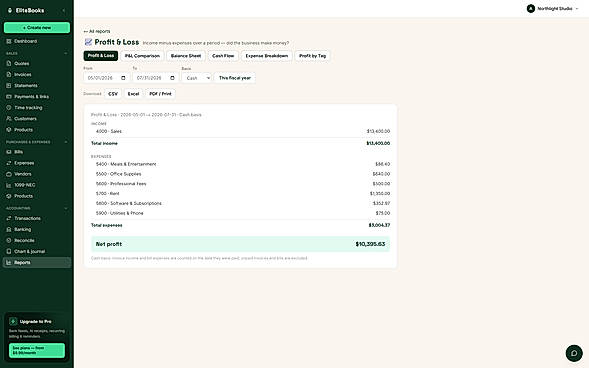Viewport: 589px width, 368px height.
Task: Click the Profit & Loss heading chart icon
Action: tap(88, 42)
